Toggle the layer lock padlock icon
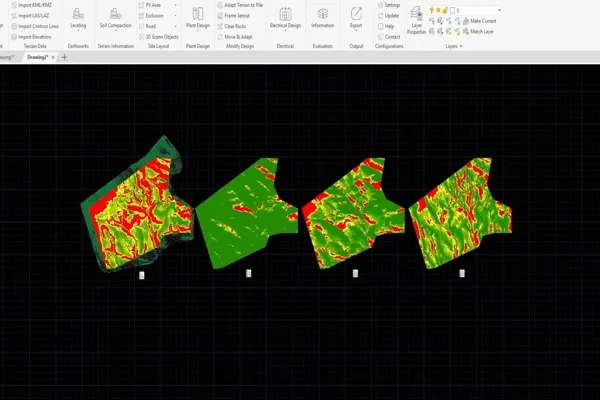This screenshot has width=600, height=400. pos(445,10)
